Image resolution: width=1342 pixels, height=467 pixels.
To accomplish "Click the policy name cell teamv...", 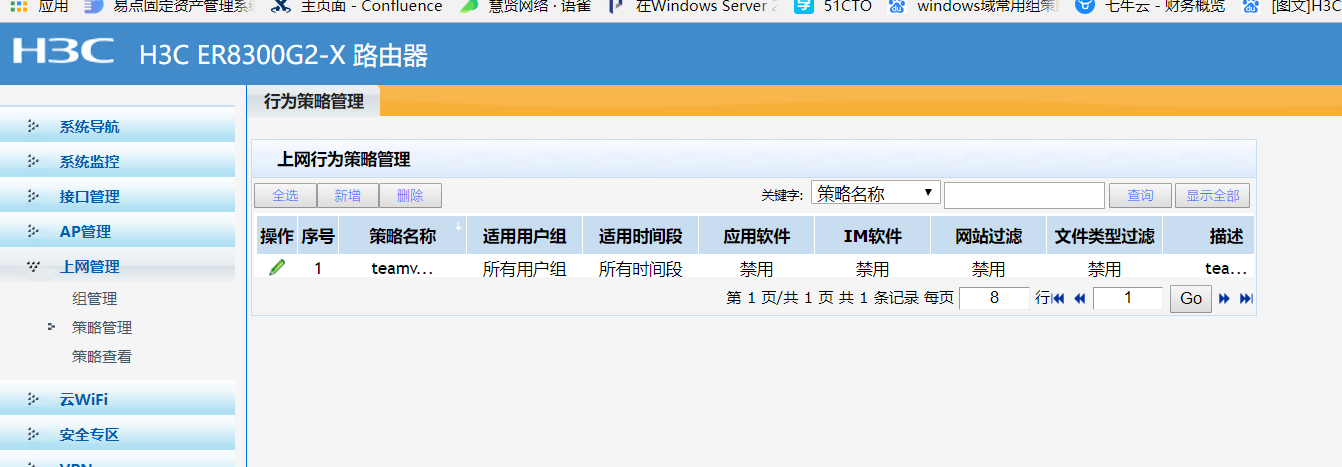I will [402, 268].
